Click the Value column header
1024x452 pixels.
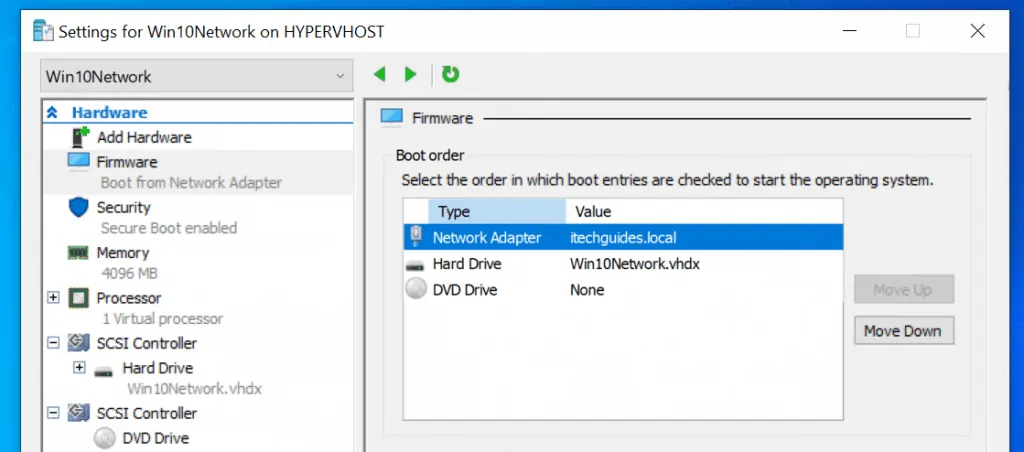click(705, 212)
